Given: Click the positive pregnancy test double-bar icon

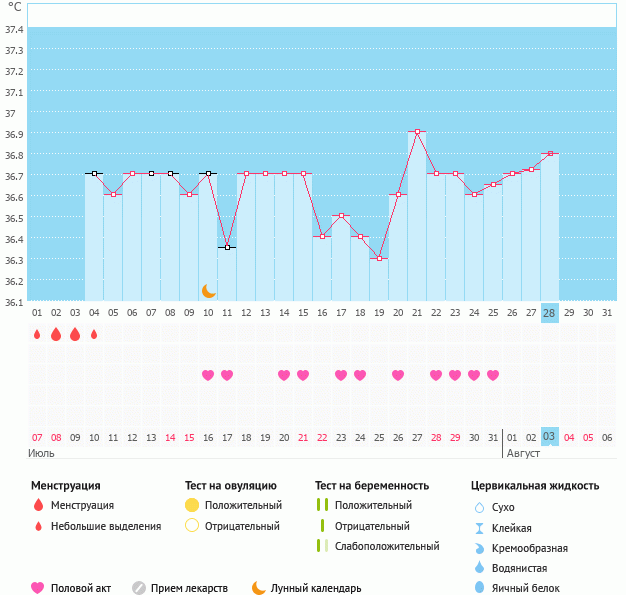Looking at the screenshot, I should (322, 506).
